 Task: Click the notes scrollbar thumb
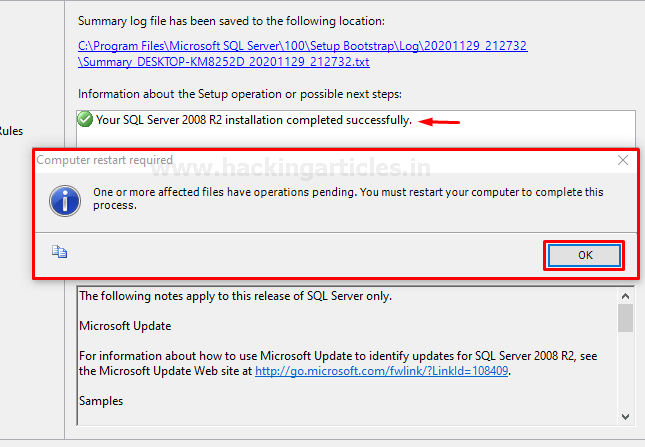pyautogui.click(x=625, y=318)
